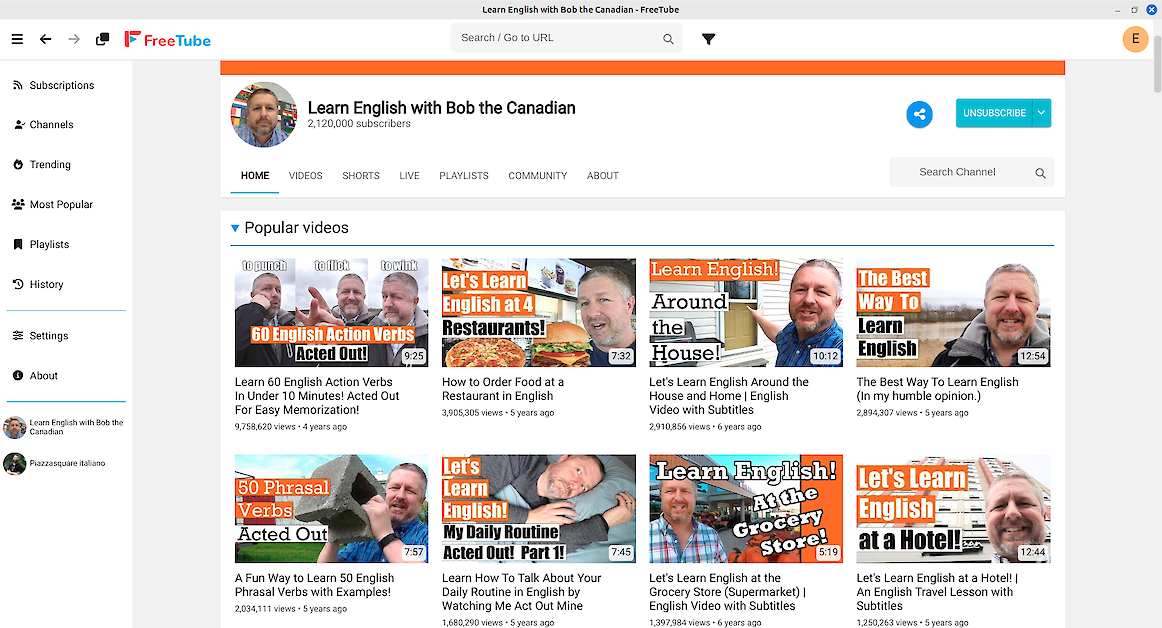Switch to the PLAYLISTS tab
This screenshot has height=628, width=1162.
pyautogui.click(x=464, y=176)
